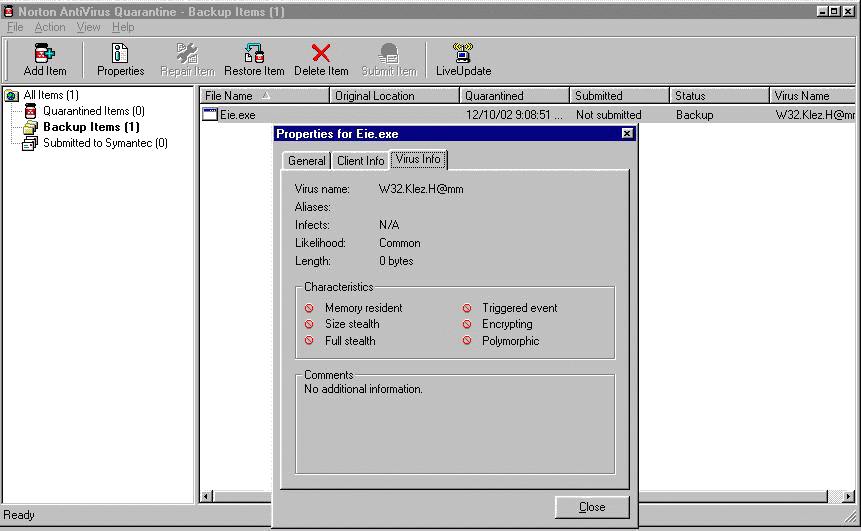This screenshot has height=531, width=861.
Task: Select the Eie.exe file icon in list
Action: coord(210,115)
